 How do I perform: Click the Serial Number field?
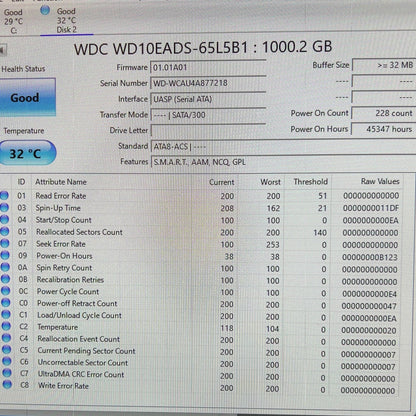[x=208, y=83]
